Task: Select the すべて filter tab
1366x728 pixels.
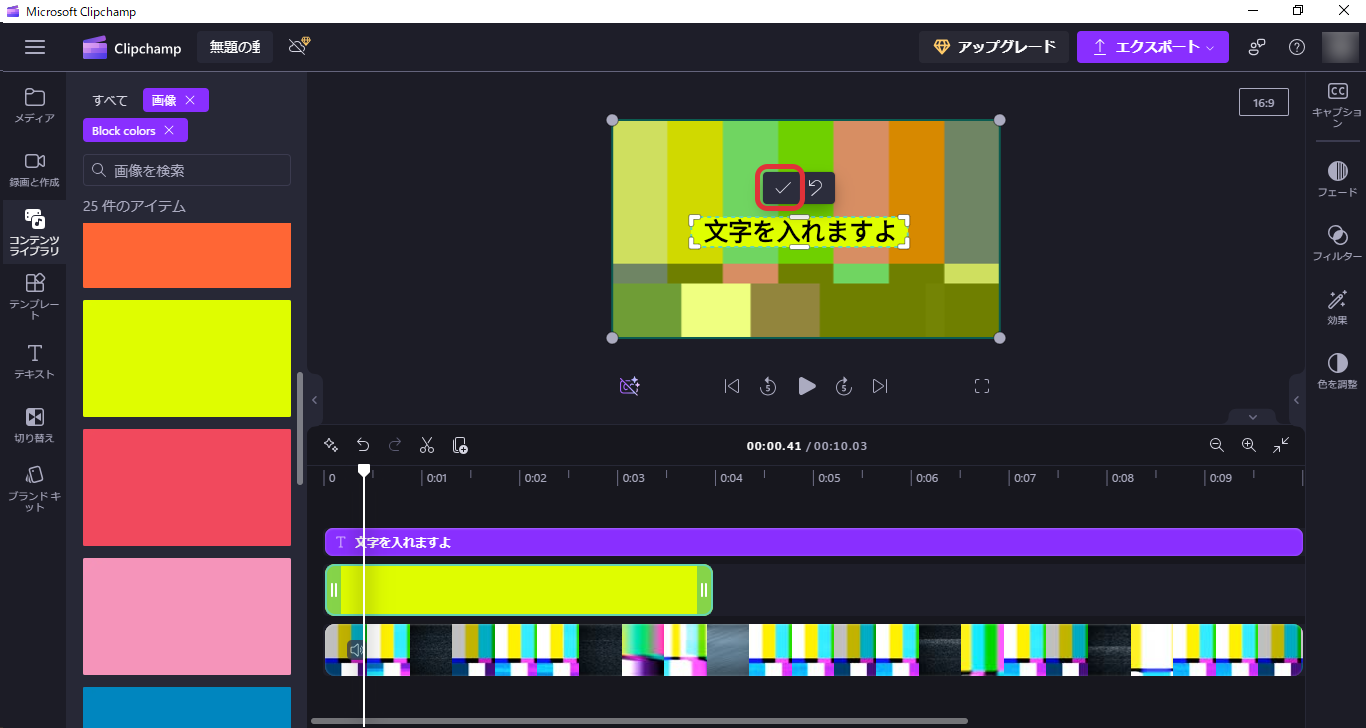Action: coord(110,100)
